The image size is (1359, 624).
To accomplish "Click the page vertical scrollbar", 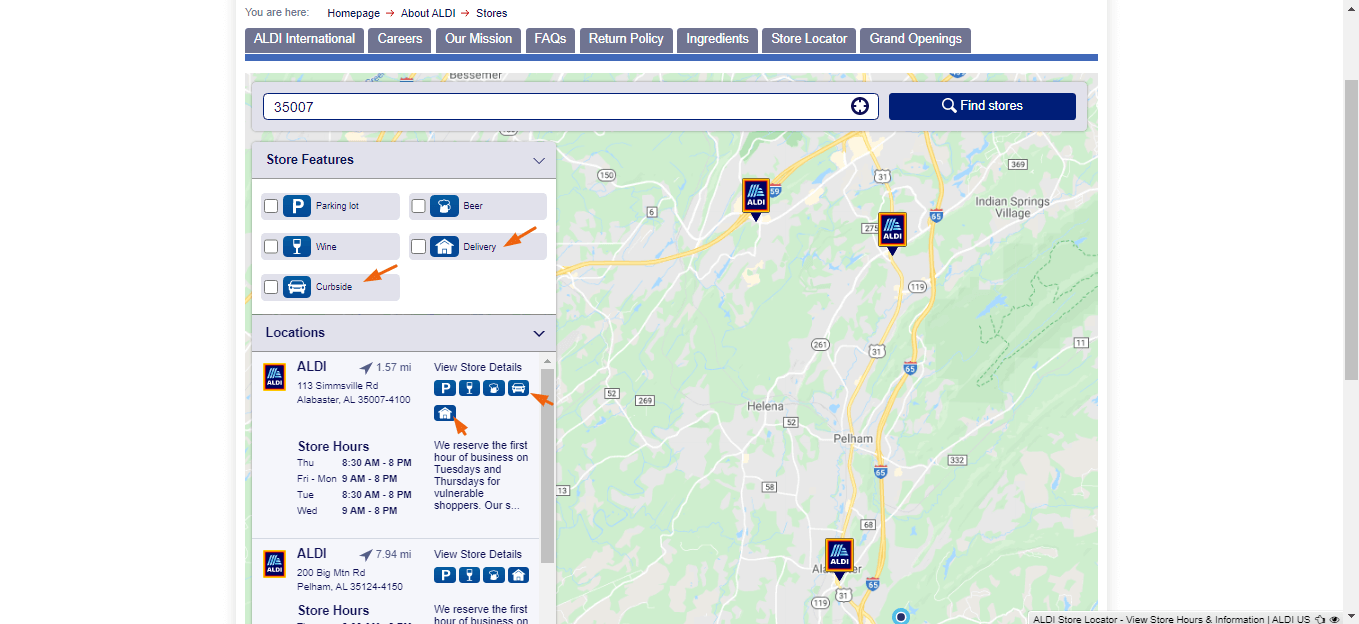I will pos(1351,230).
